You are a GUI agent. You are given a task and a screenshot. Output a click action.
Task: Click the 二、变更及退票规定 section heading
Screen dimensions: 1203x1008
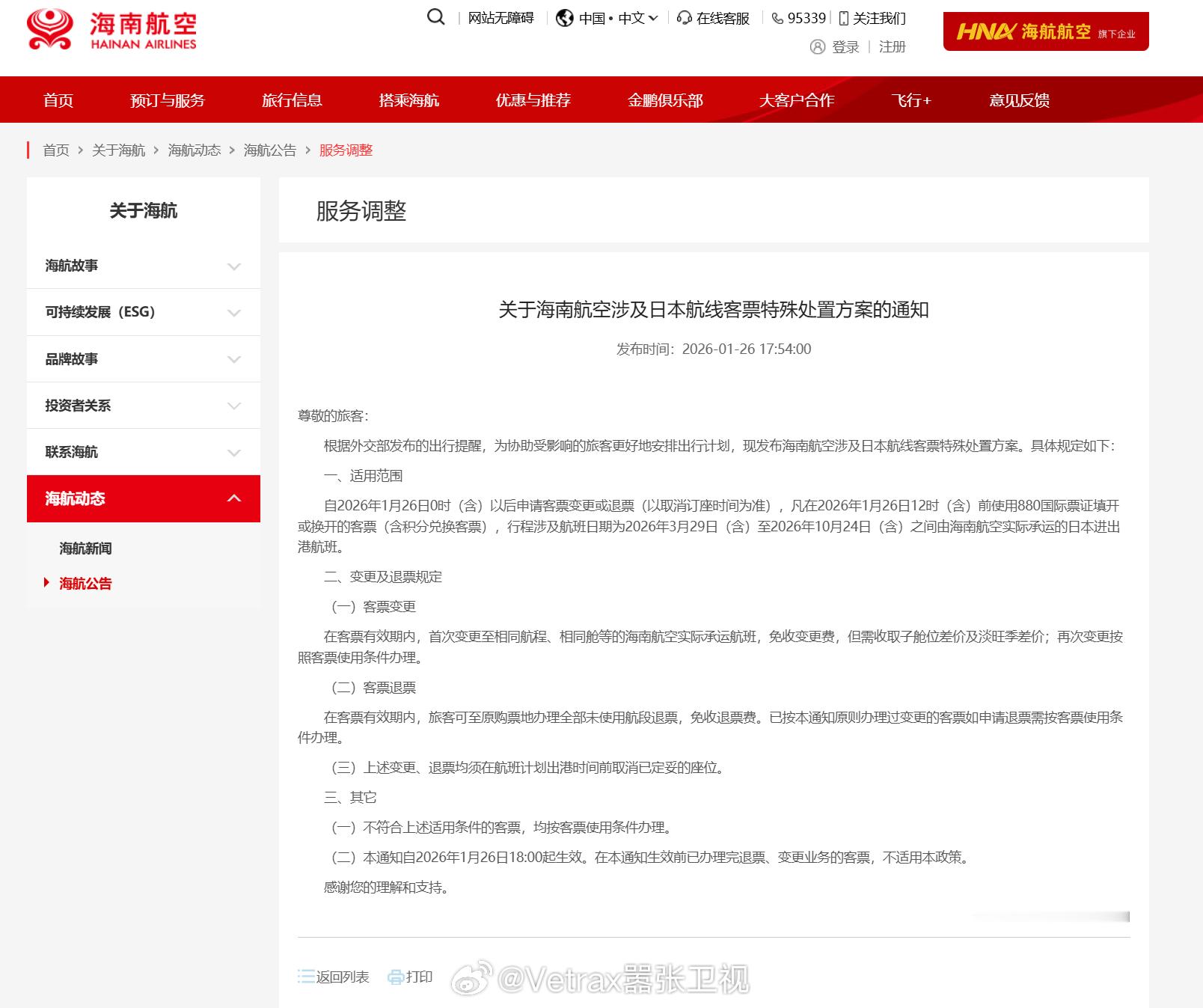pyautogui.click(x=383, y=577)
